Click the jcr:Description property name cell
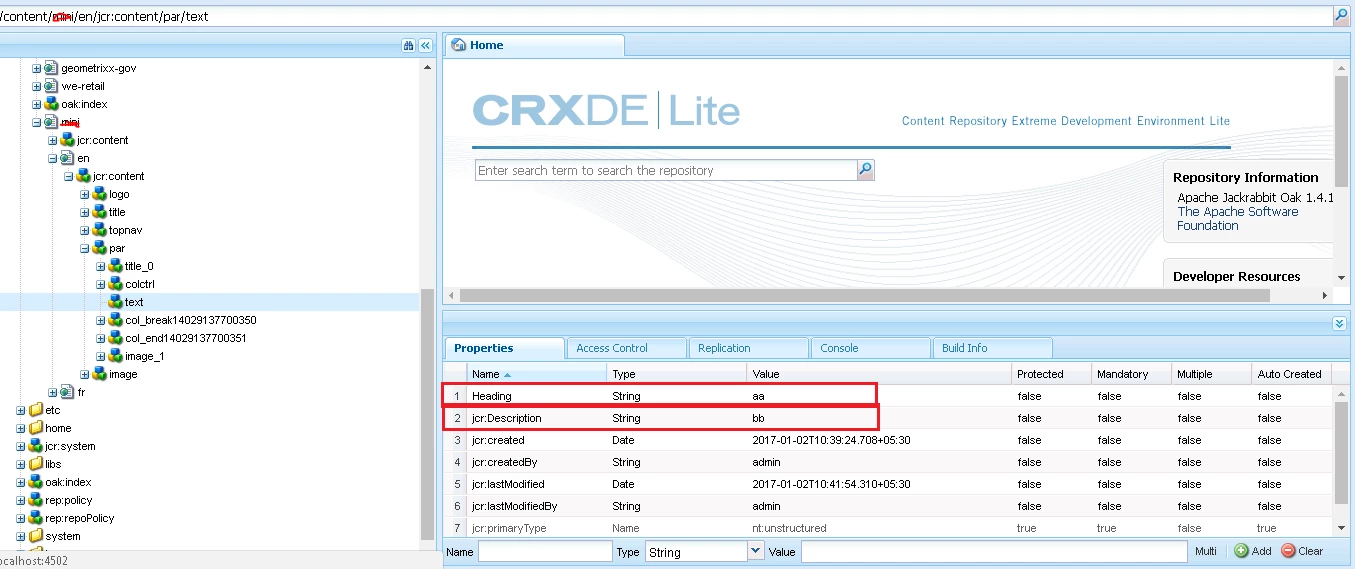The image size is (1355, 569). (506, 418)
